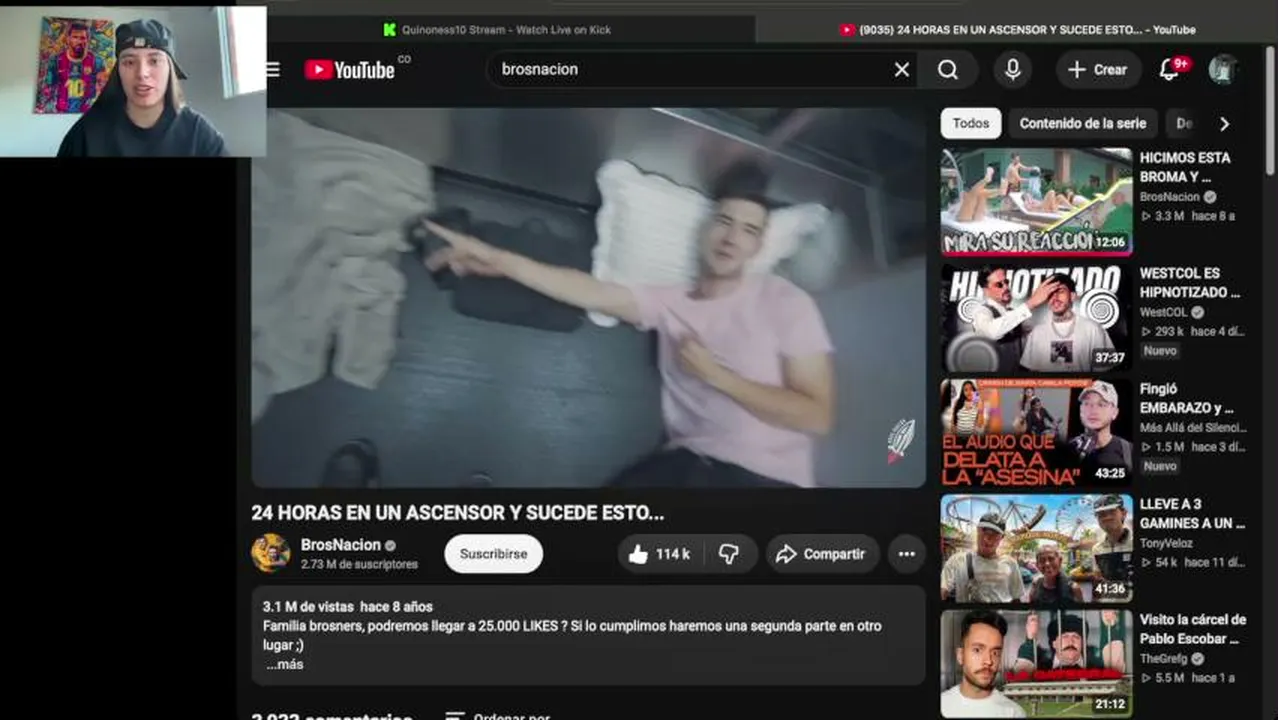Viewport: 1278px width, 720px height.
Task: Click the magnifier search button
Action: (948, 69)
